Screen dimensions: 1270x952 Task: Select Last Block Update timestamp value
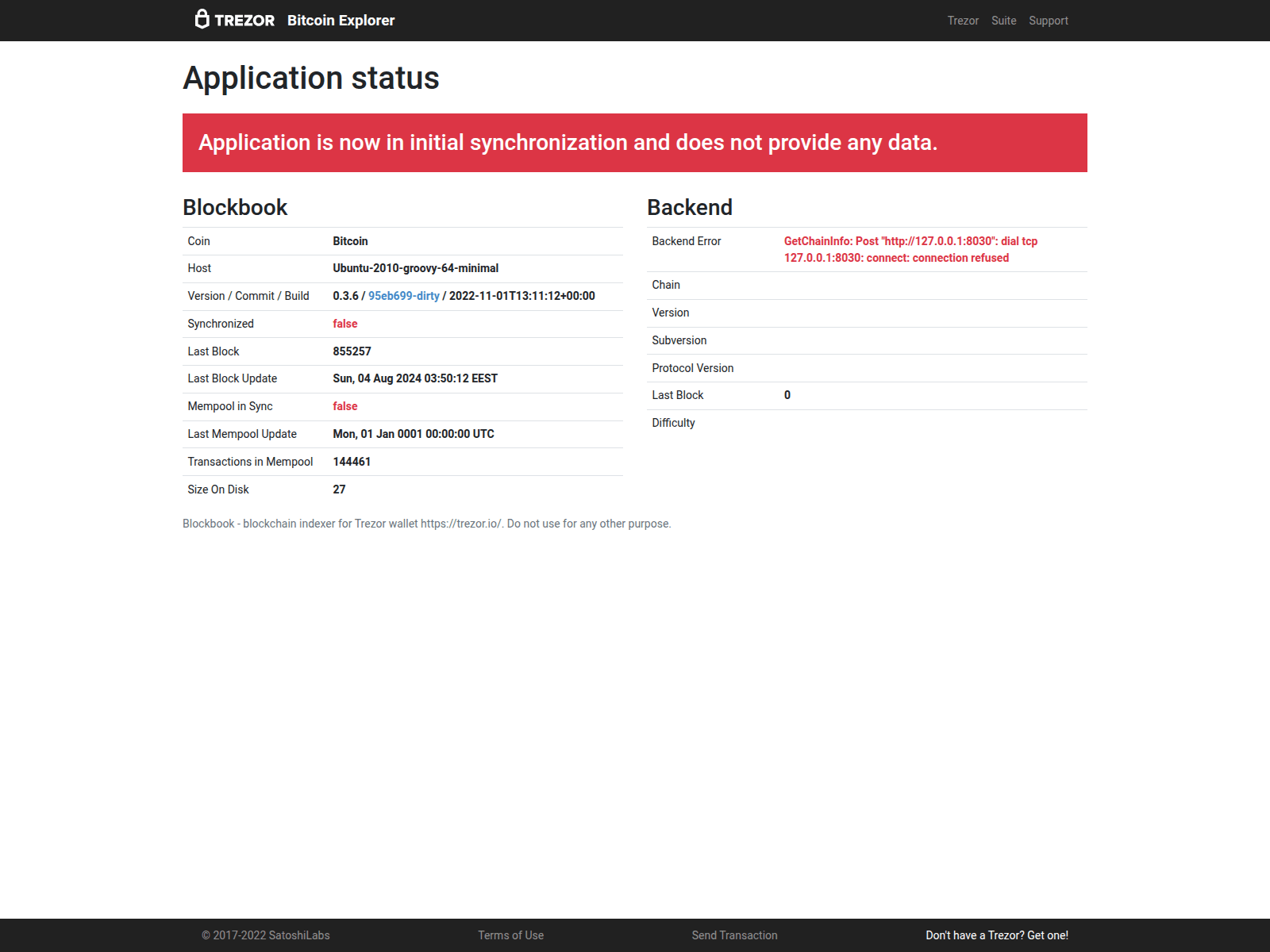pos(415,378)
